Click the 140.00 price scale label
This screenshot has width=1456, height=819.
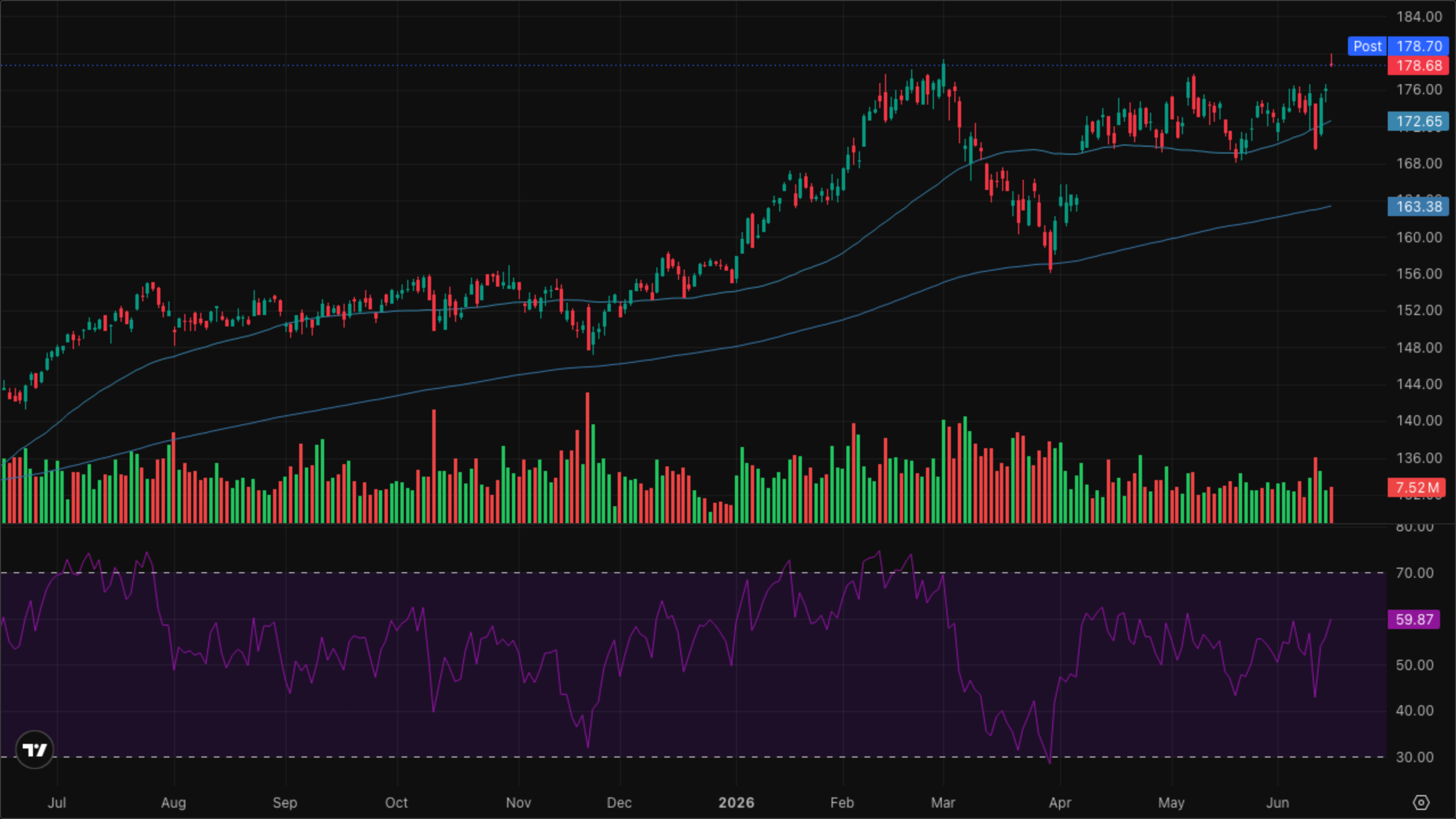tap(1420, 420)
